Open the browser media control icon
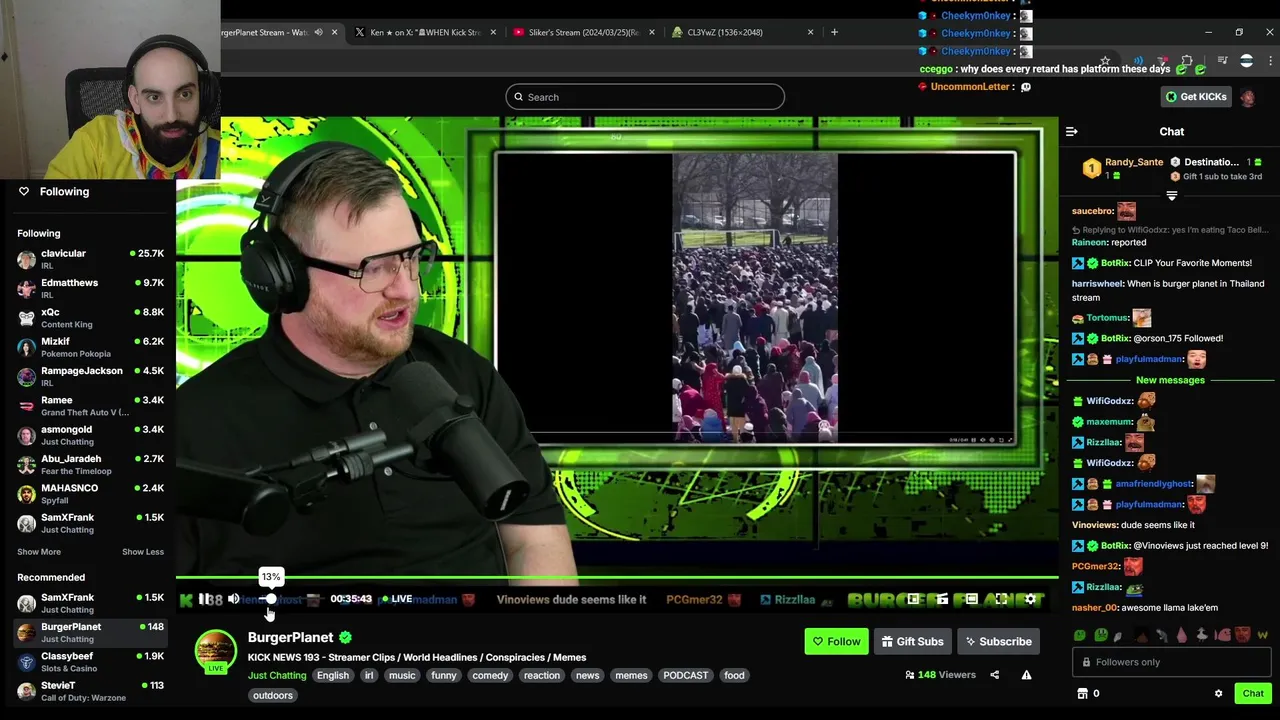This screenshot has width=1280, height=720. 1222,61
